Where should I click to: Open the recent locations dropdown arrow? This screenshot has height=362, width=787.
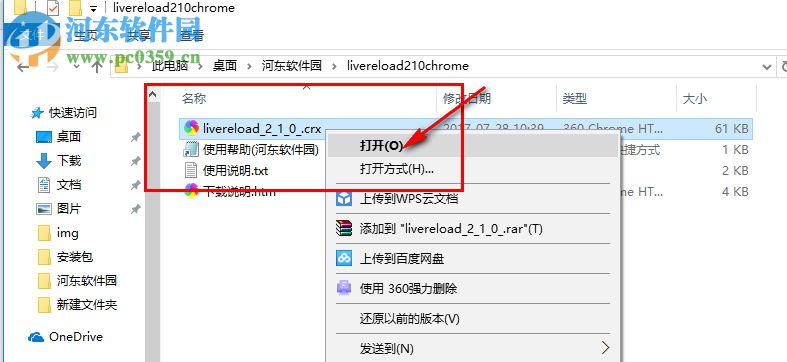point(76,66)
